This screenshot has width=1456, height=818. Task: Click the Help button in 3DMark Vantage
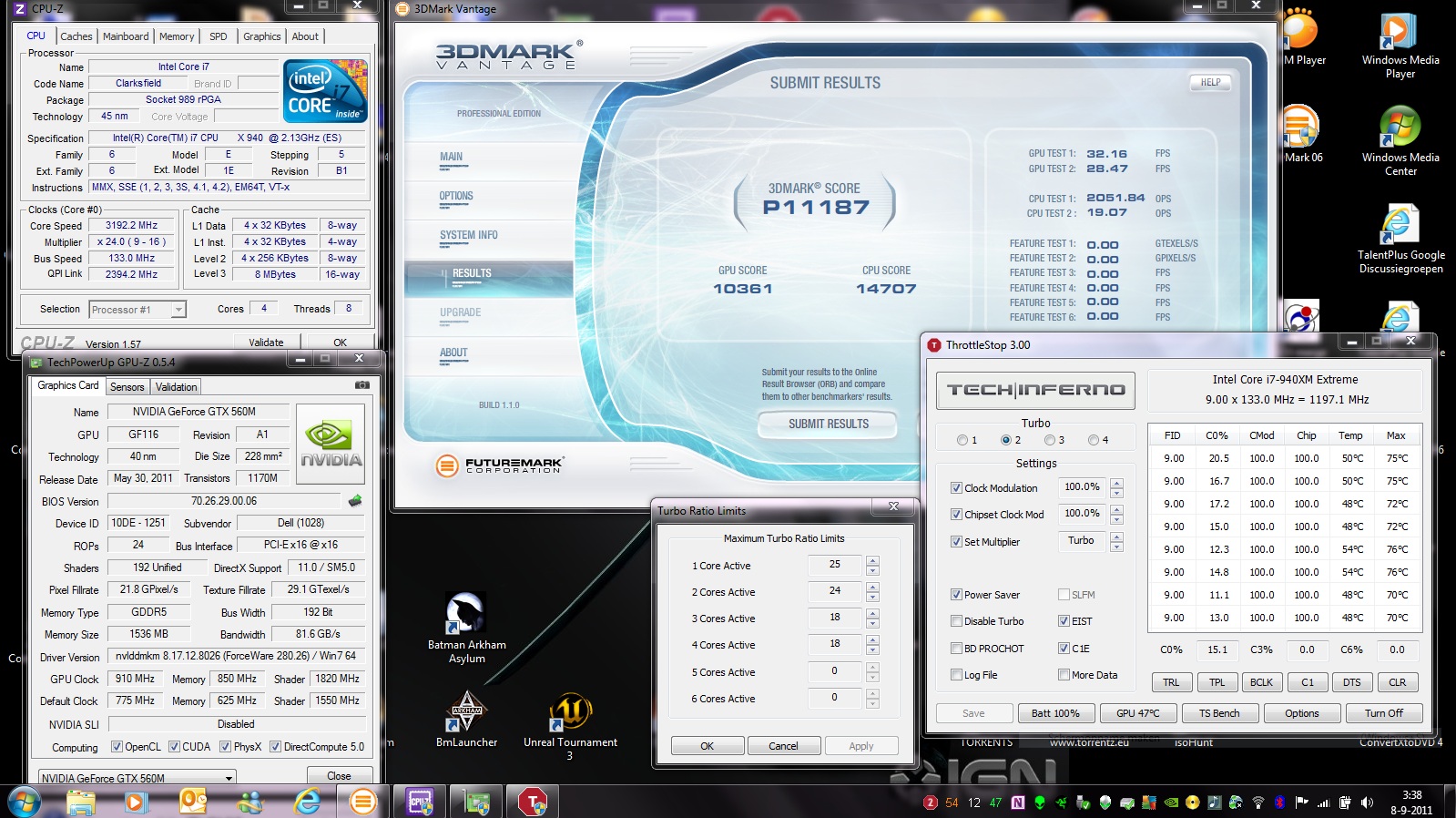pos(1210,82)
